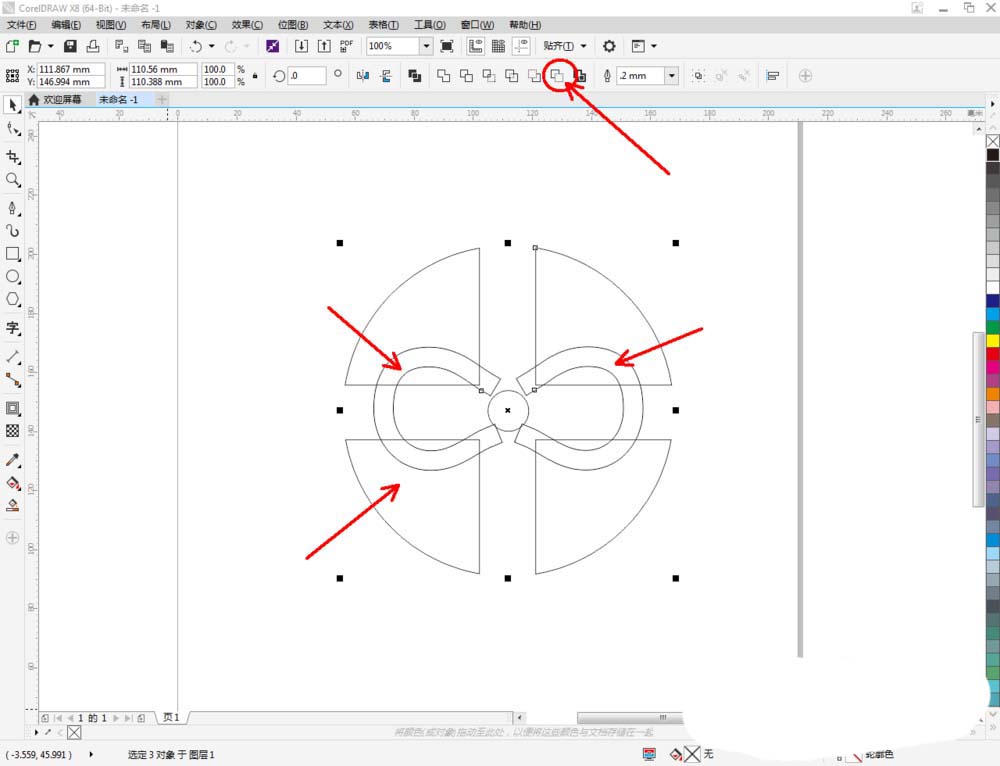1000x766 pixels.
Task: Click Align and distribute icon
Action: tap(772, 76)
